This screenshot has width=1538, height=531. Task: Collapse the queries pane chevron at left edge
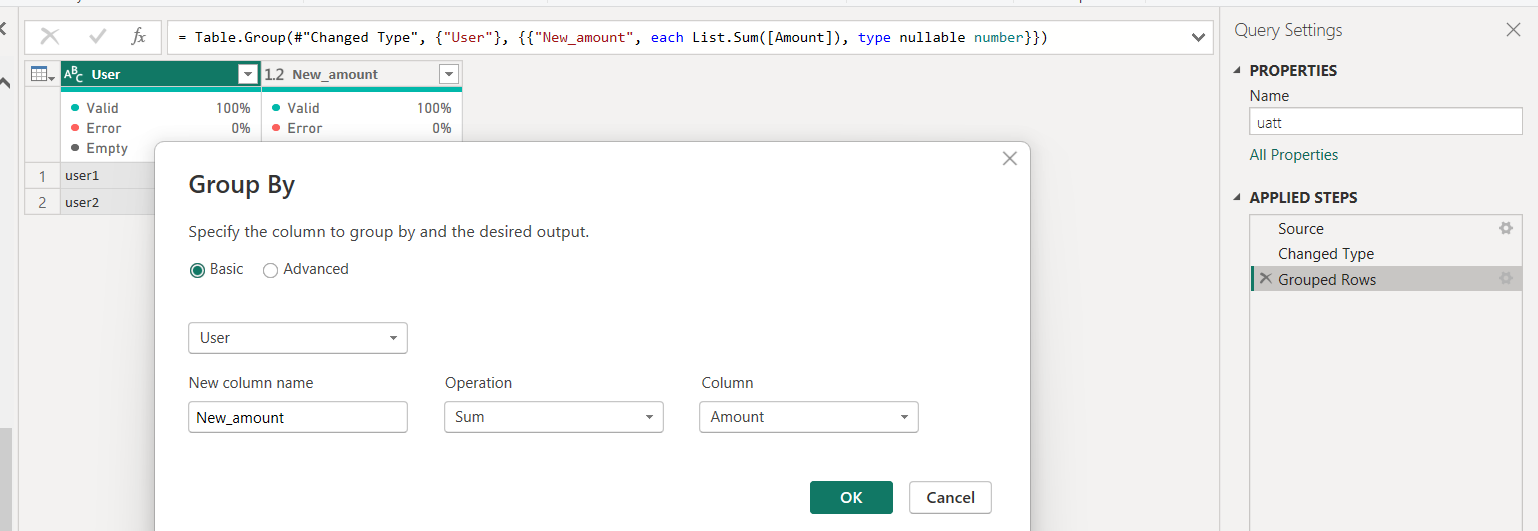[3, 30]
